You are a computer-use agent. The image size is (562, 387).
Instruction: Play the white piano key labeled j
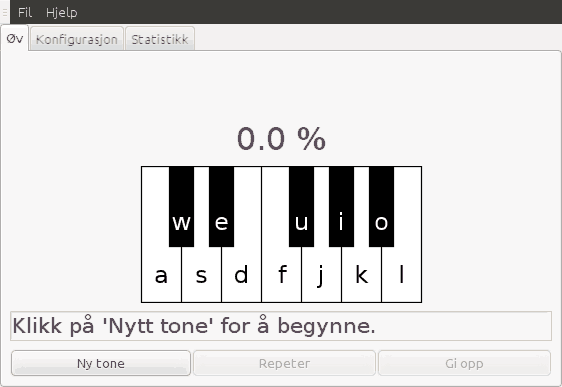click(x=322, y=275)
